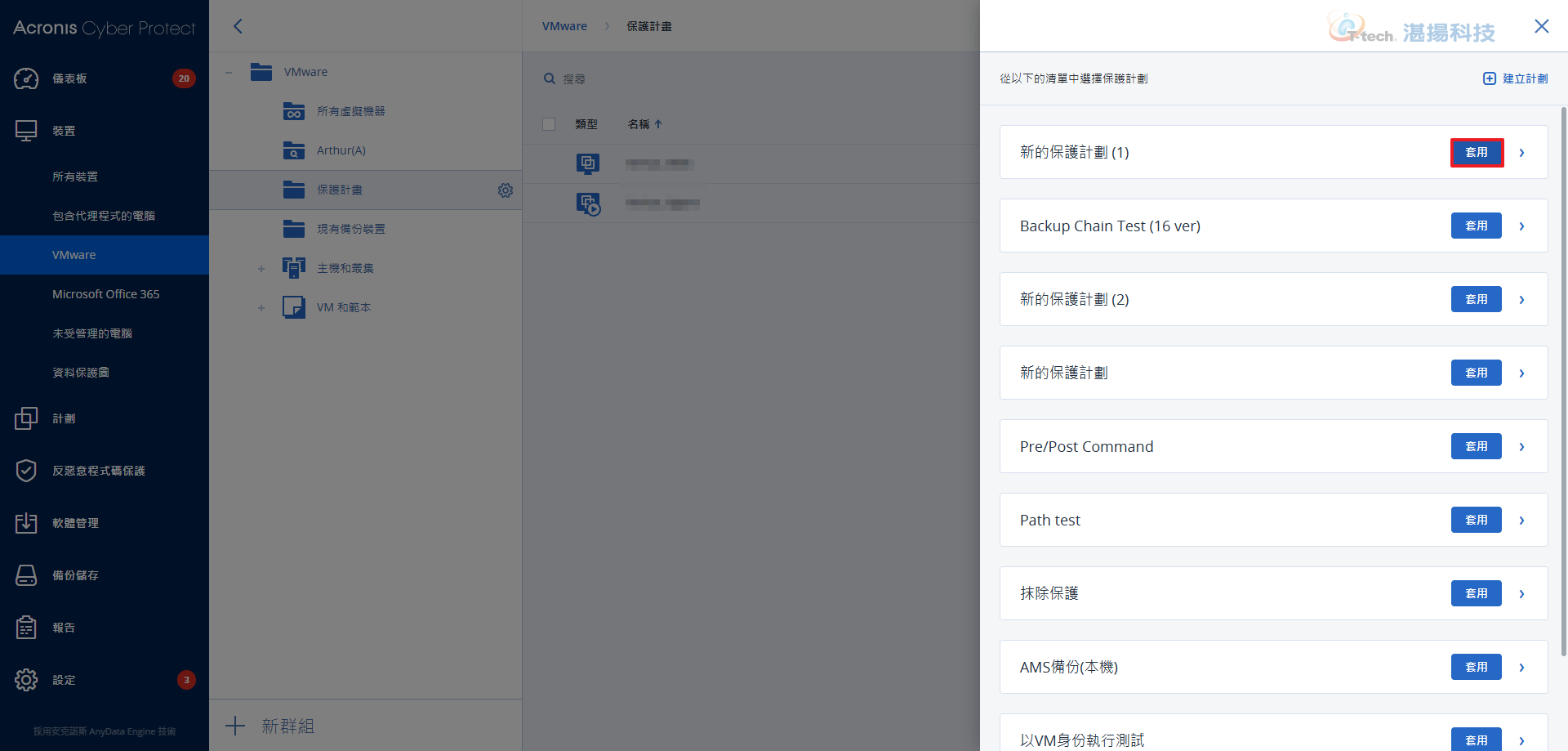The height and width of the screenshot is (751, 1568).
Task: Close the protection plan panel with X
Action: (1542, 26)
